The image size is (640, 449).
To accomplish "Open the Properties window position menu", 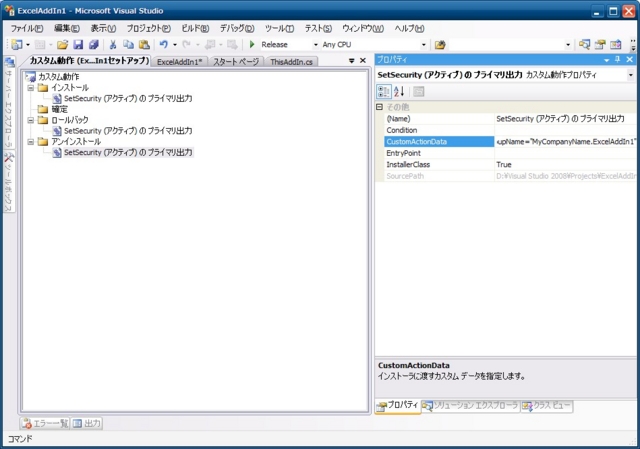I will pos(607,60).
